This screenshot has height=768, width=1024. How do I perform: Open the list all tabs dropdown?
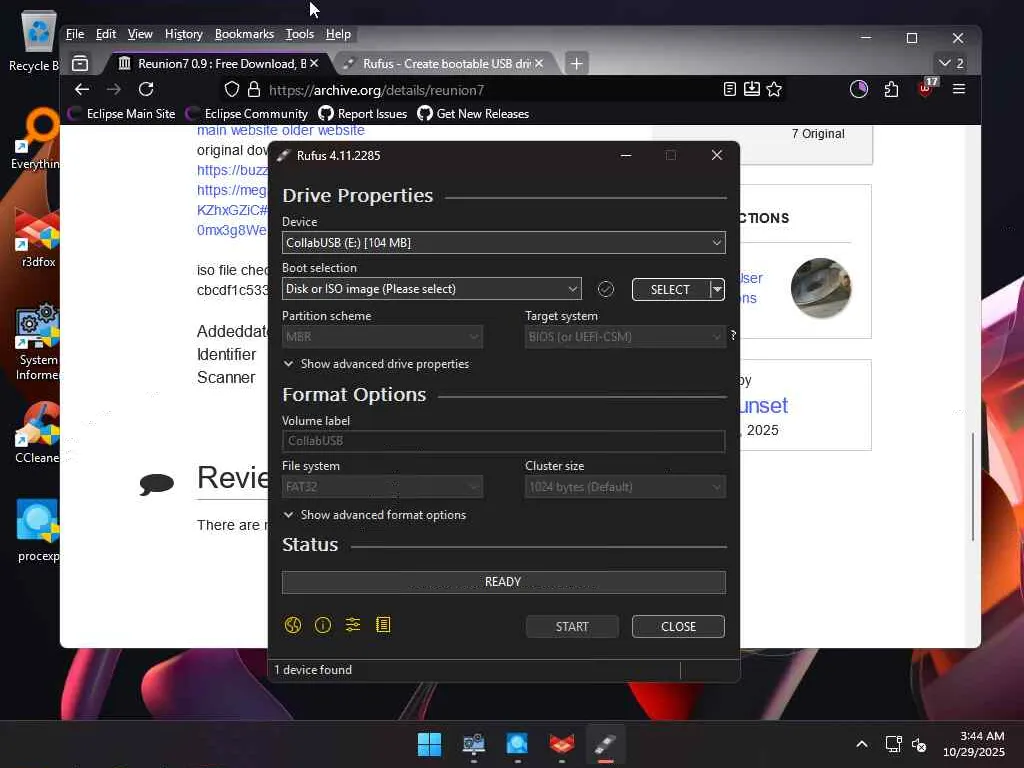[952, 63]
